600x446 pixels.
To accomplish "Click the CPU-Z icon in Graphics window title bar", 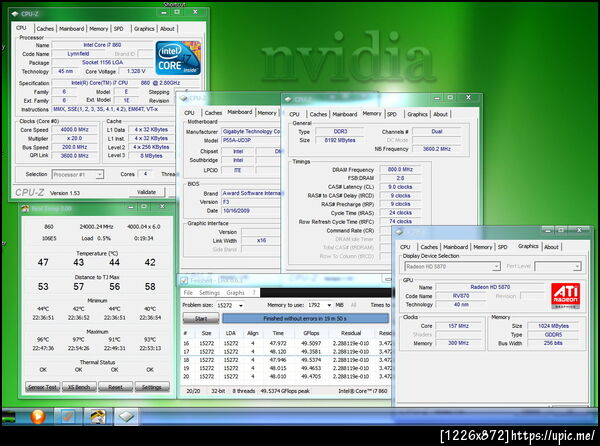I will coord(399,232).
